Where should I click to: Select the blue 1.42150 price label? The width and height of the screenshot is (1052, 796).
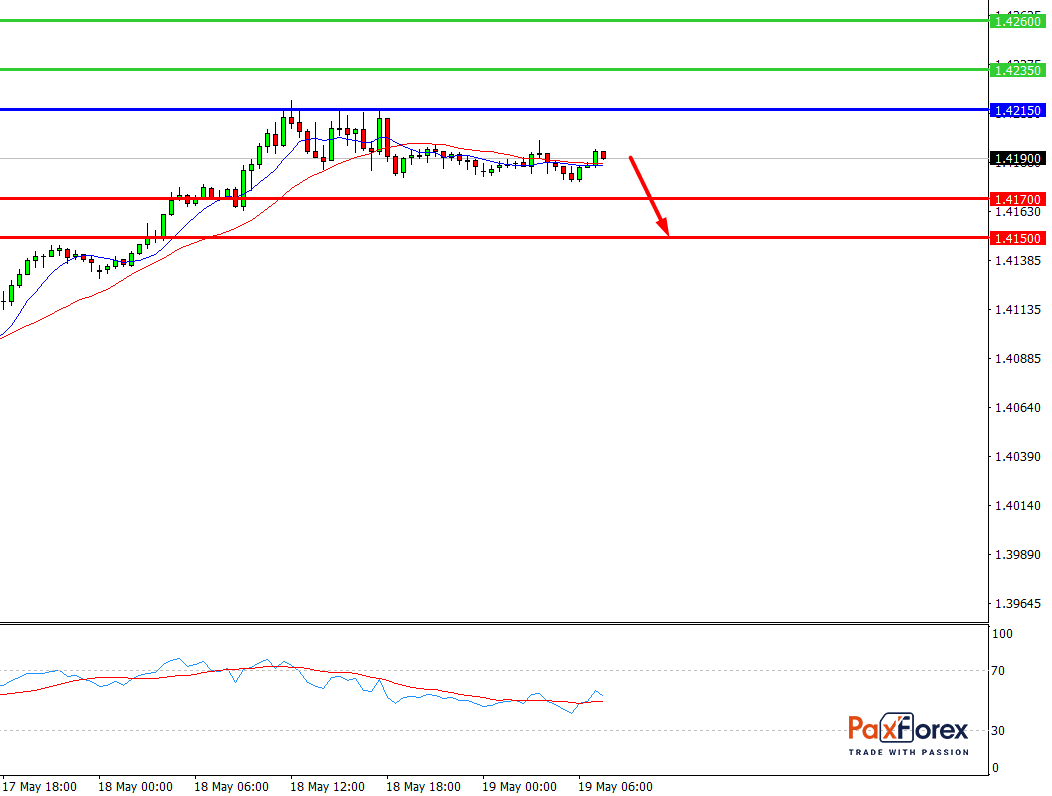pos(1018,110)
